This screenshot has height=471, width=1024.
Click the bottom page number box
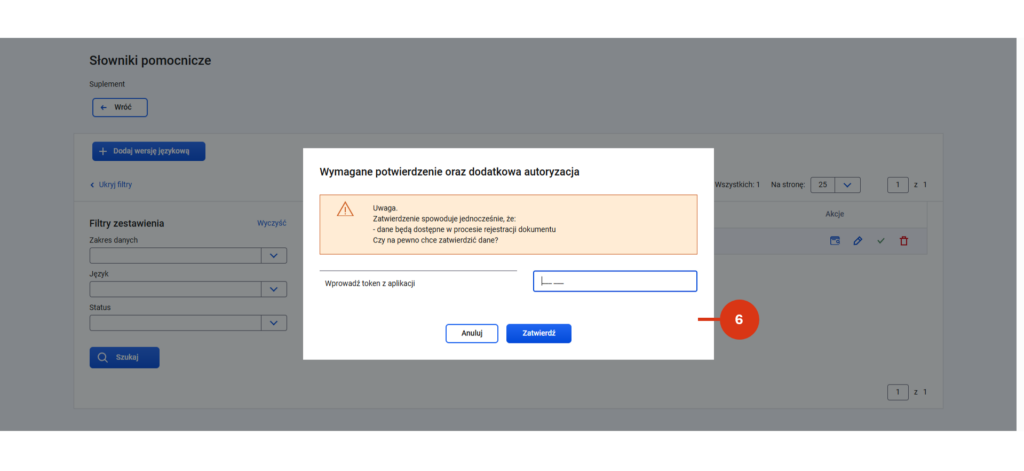tap(898, 392)
